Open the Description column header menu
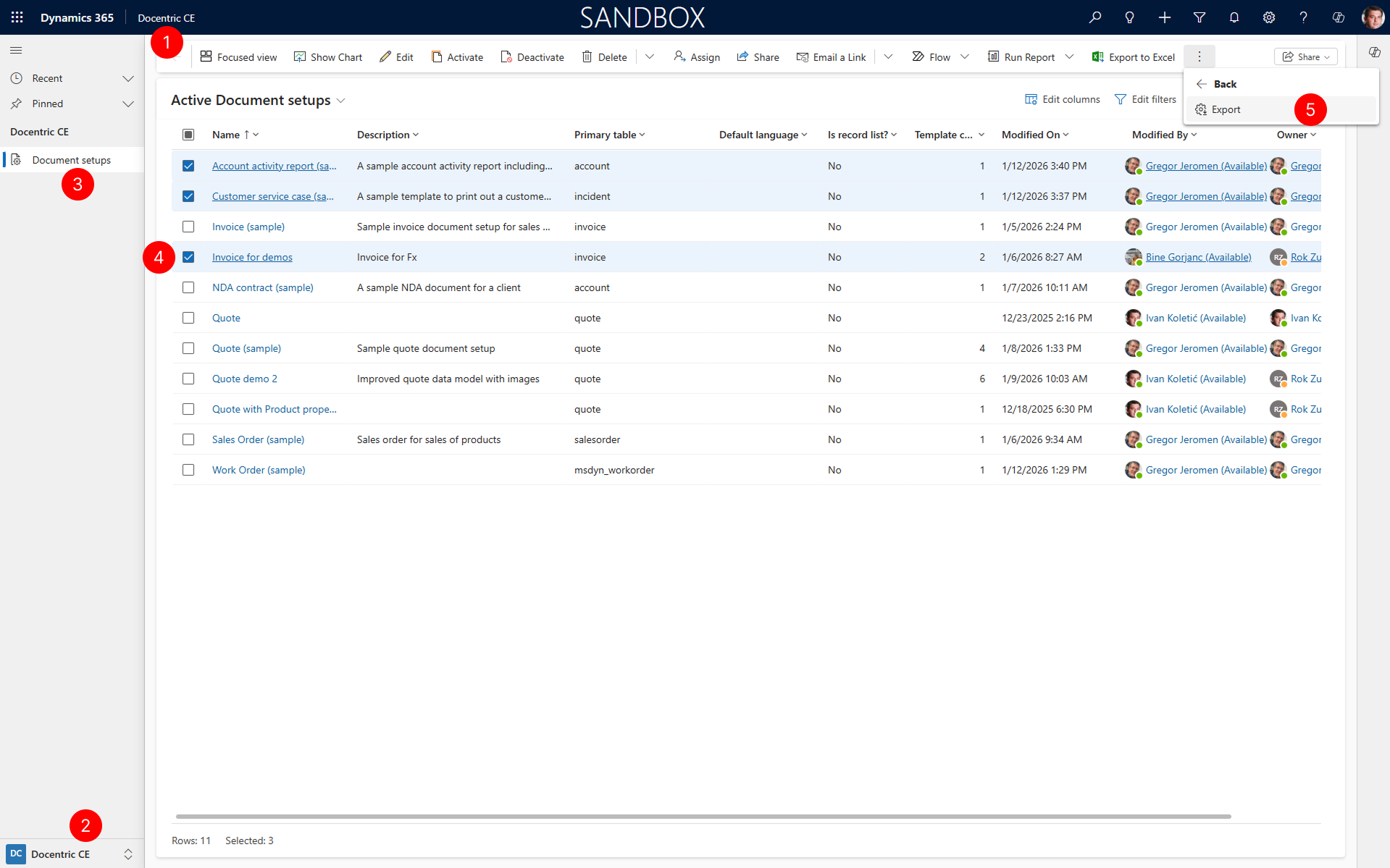This screenshot has width=1390, height=868. point(388,135)
